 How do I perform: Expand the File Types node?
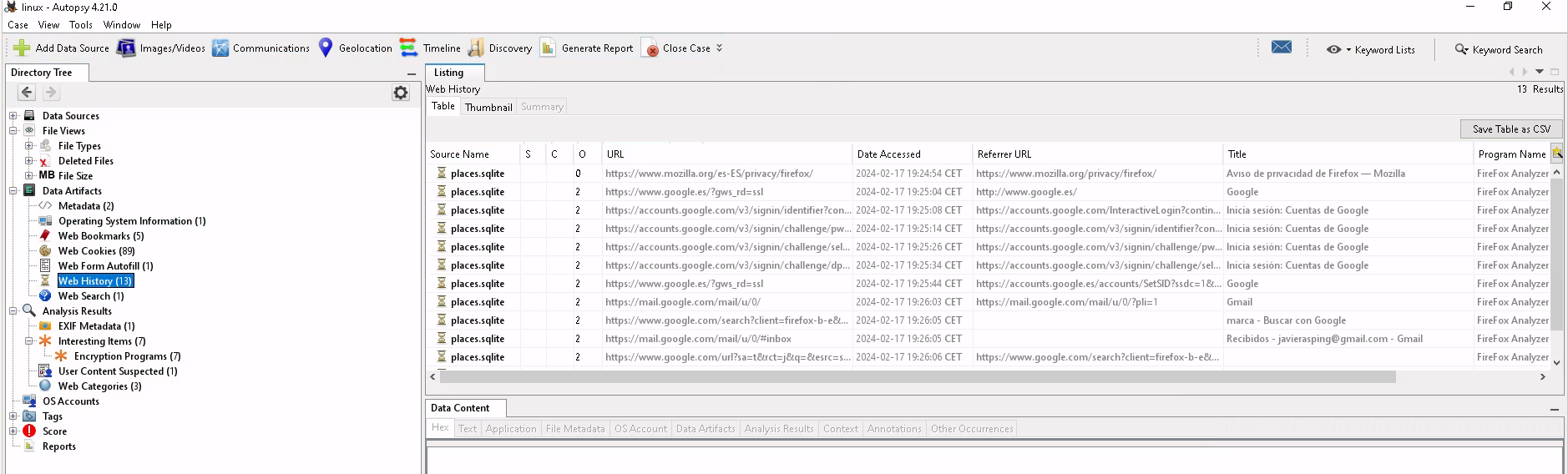29,146
